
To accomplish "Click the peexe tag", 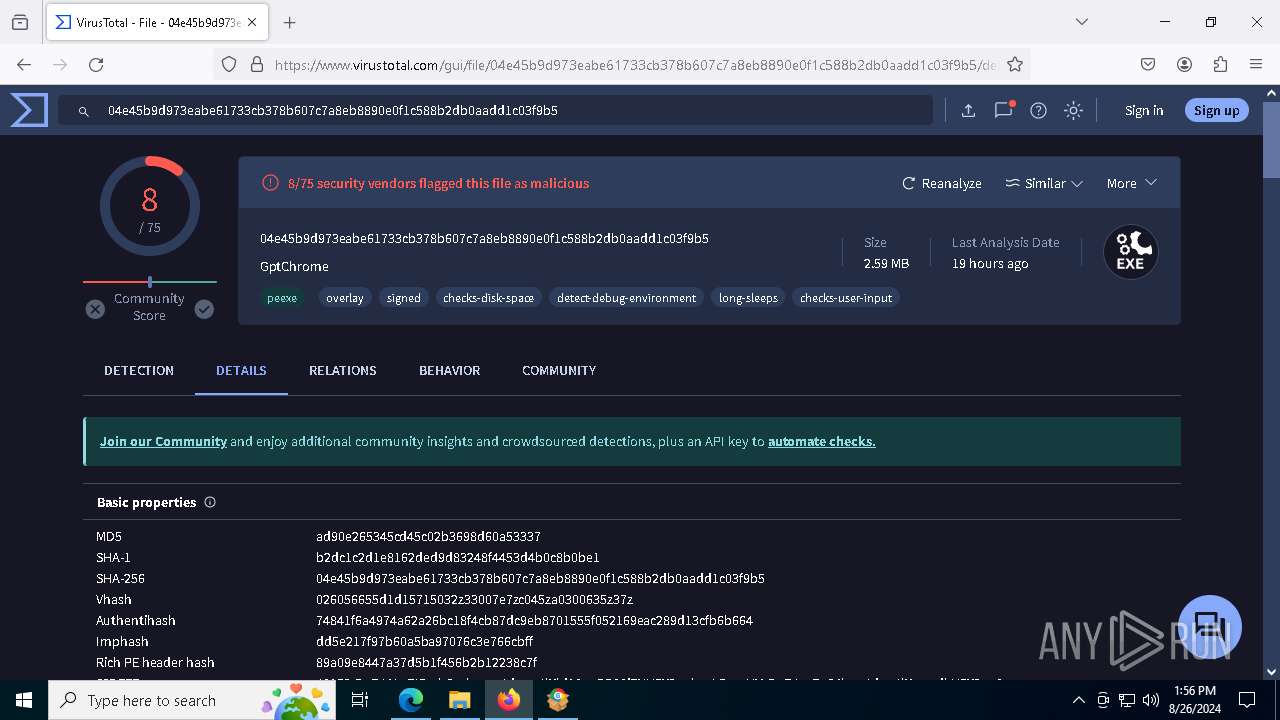I will [x=282, y=298].
